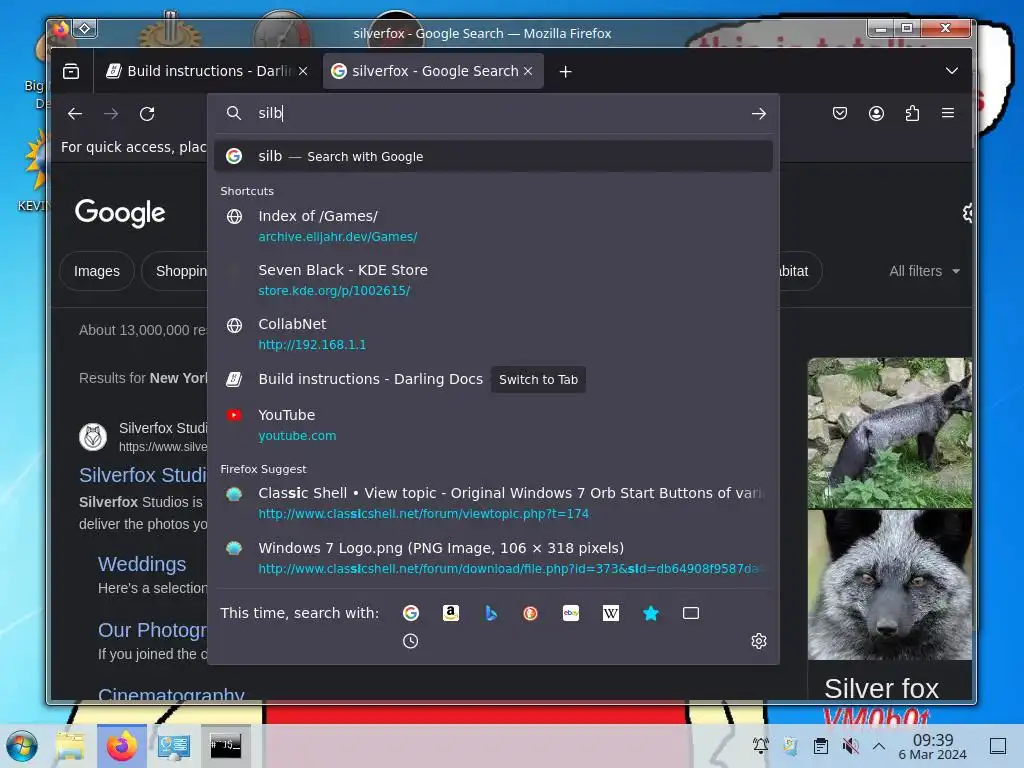Open the Index of /Games/ shortcut
Screen dimensions: 1024x768
point(493,226)
